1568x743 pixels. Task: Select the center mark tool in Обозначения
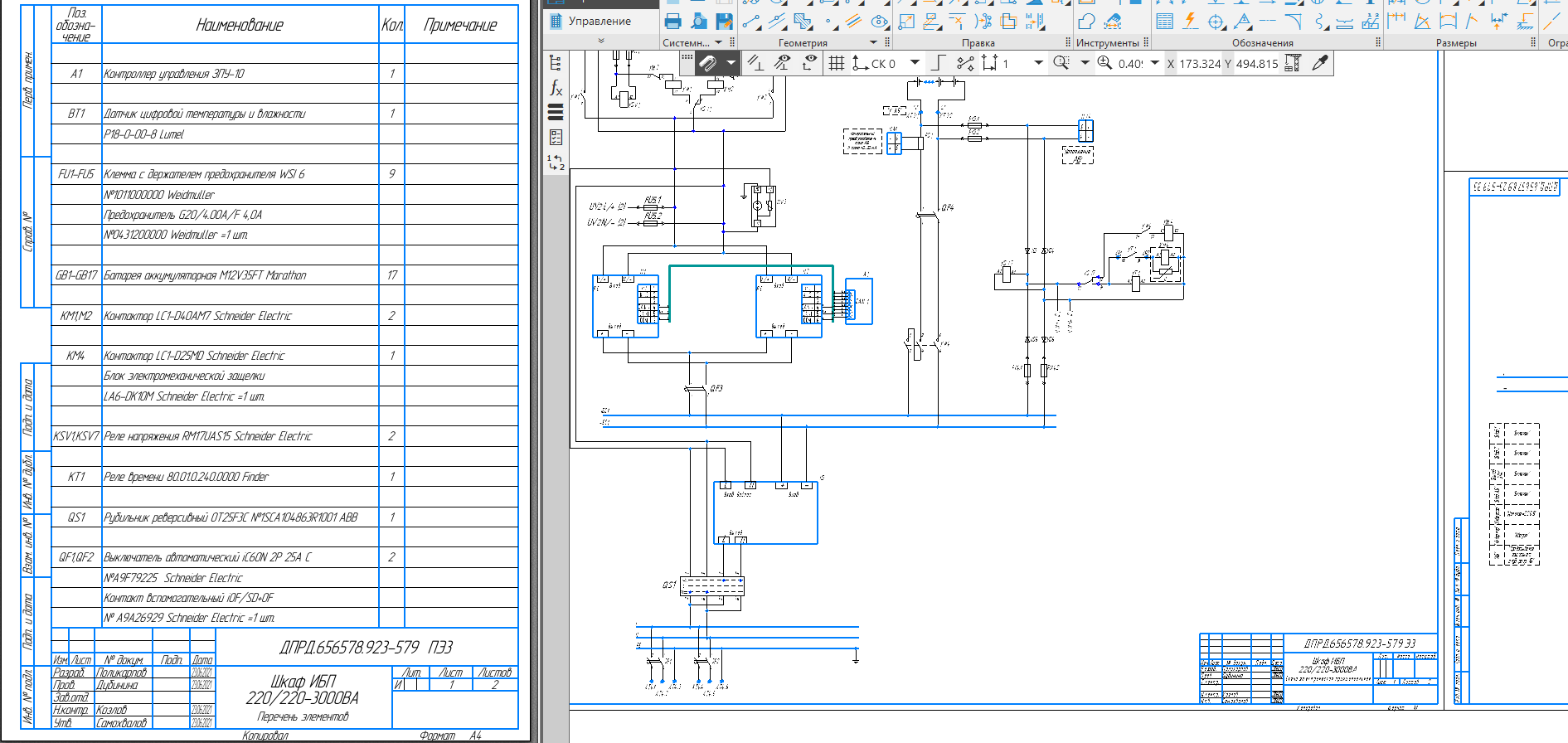point(1216,22)
